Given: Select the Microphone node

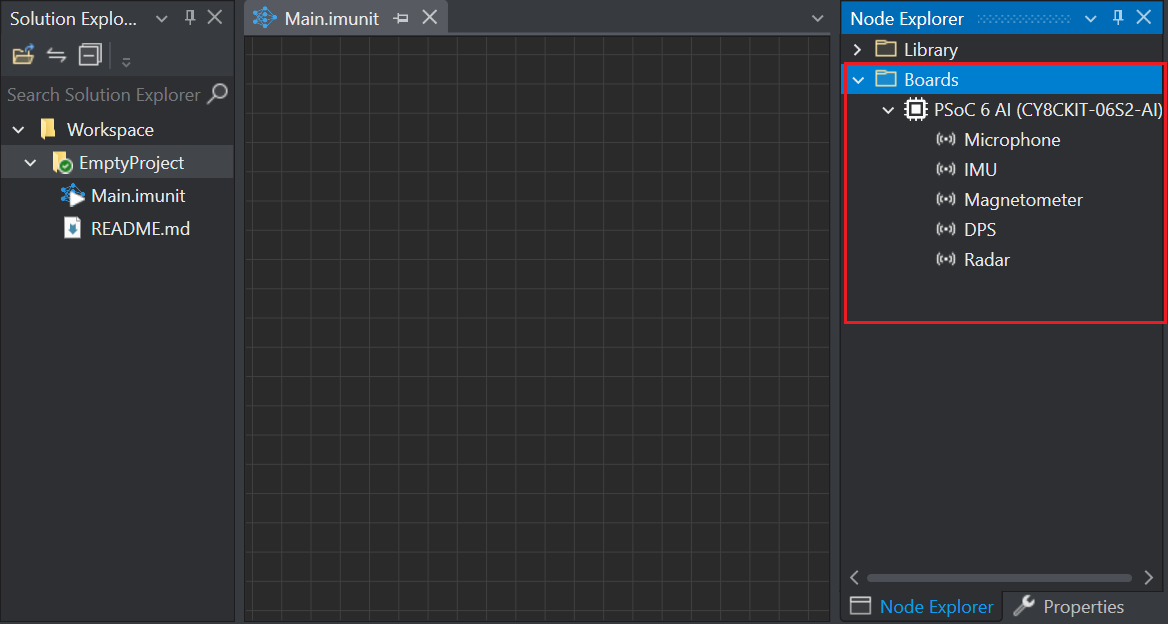Looking at the screenshot, I should coord(1012,140).
